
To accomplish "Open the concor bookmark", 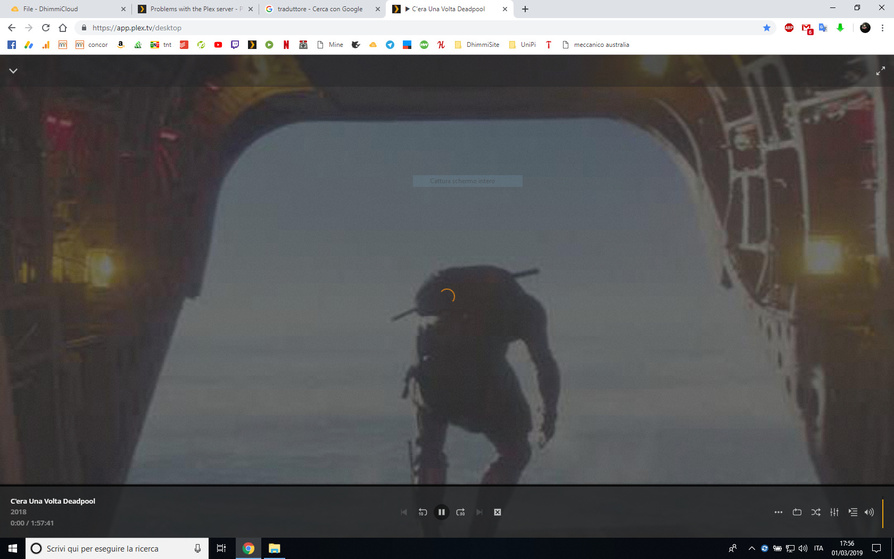I will tap(92, 44).
